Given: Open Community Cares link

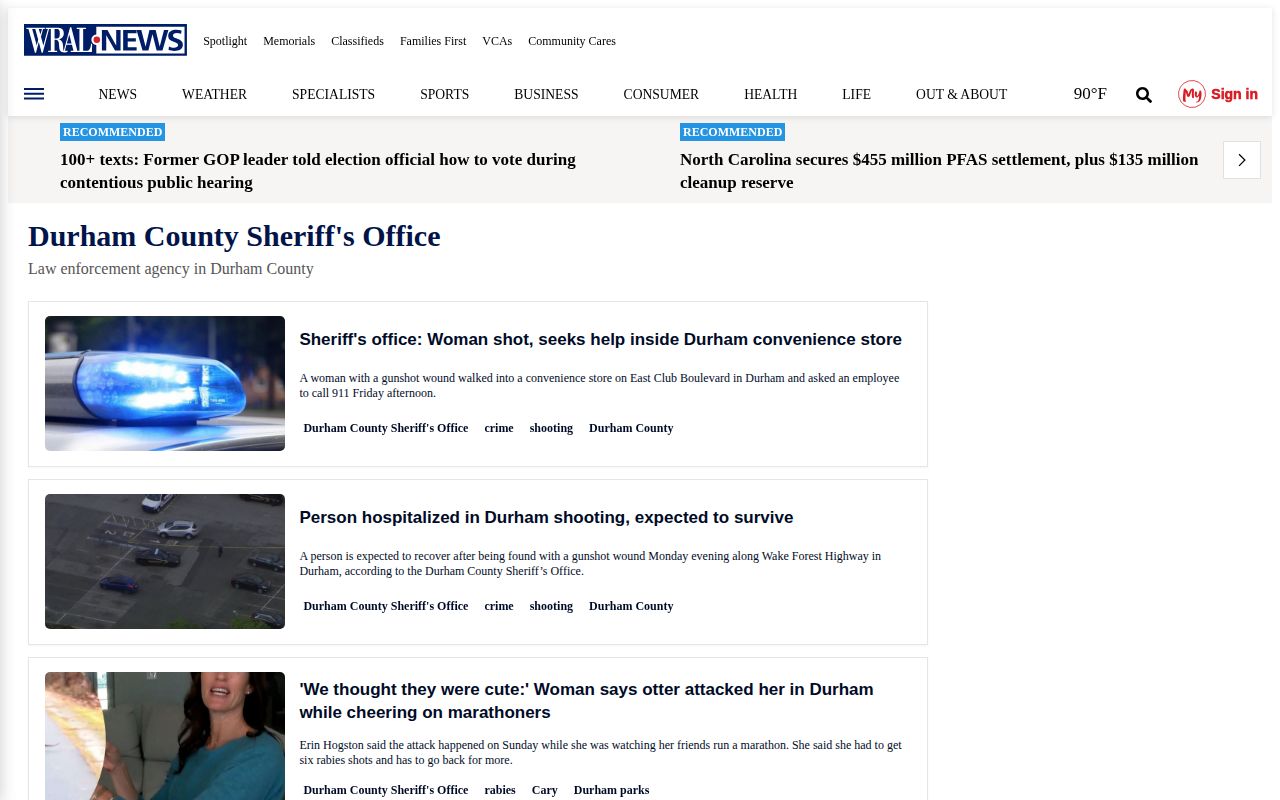Looking at the screenshot, I should pos(572,41).
